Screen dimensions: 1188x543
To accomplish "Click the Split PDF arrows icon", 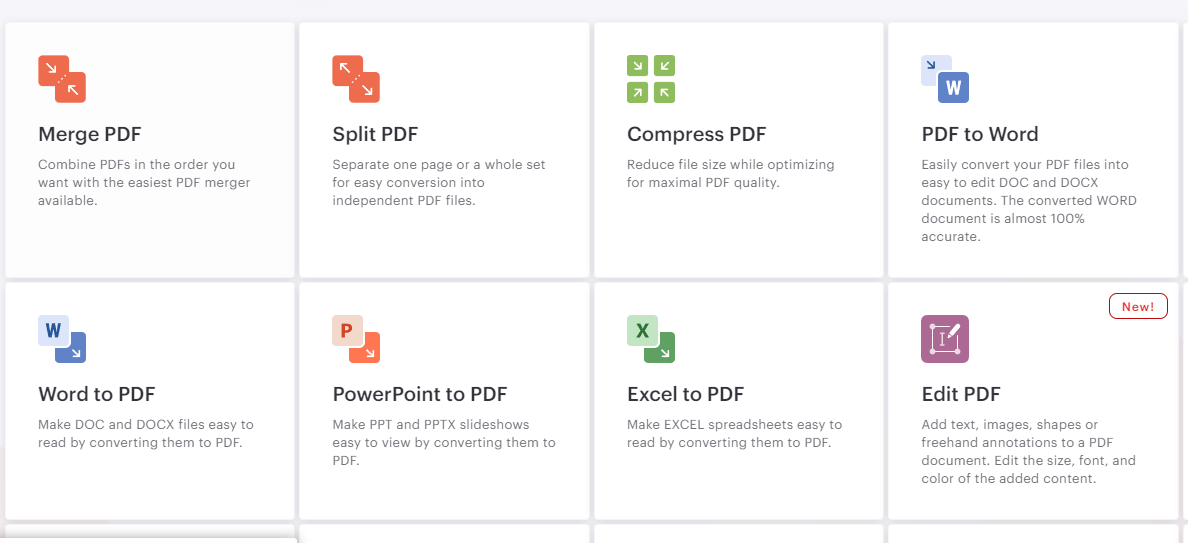I will [x=356, y=79].
